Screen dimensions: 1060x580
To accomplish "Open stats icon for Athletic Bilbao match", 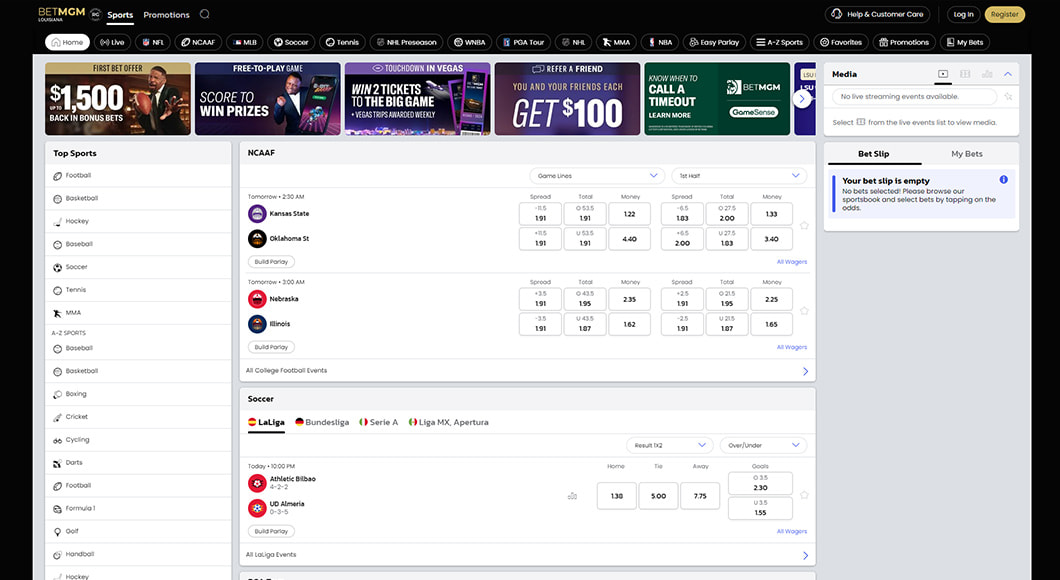I will tap(573, 496).
